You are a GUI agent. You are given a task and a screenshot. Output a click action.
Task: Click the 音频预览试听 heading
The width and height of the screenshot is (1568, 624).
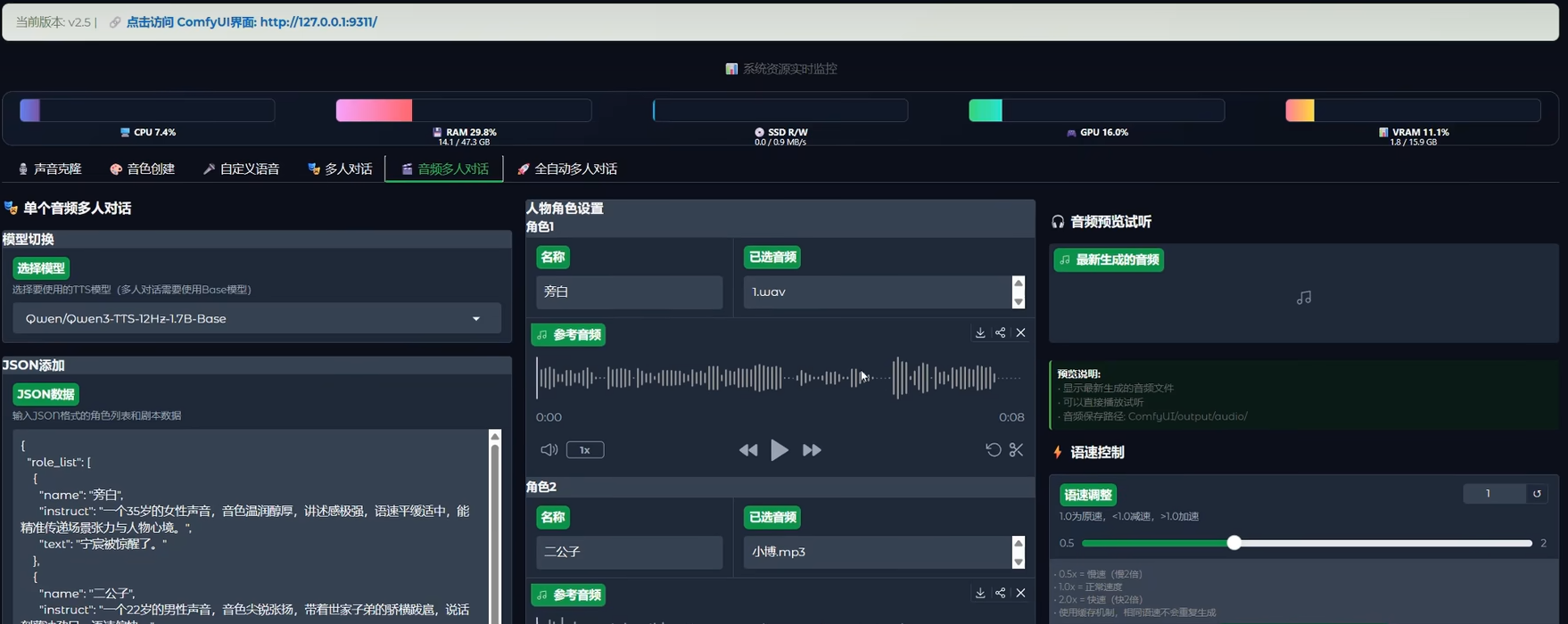1102,222
